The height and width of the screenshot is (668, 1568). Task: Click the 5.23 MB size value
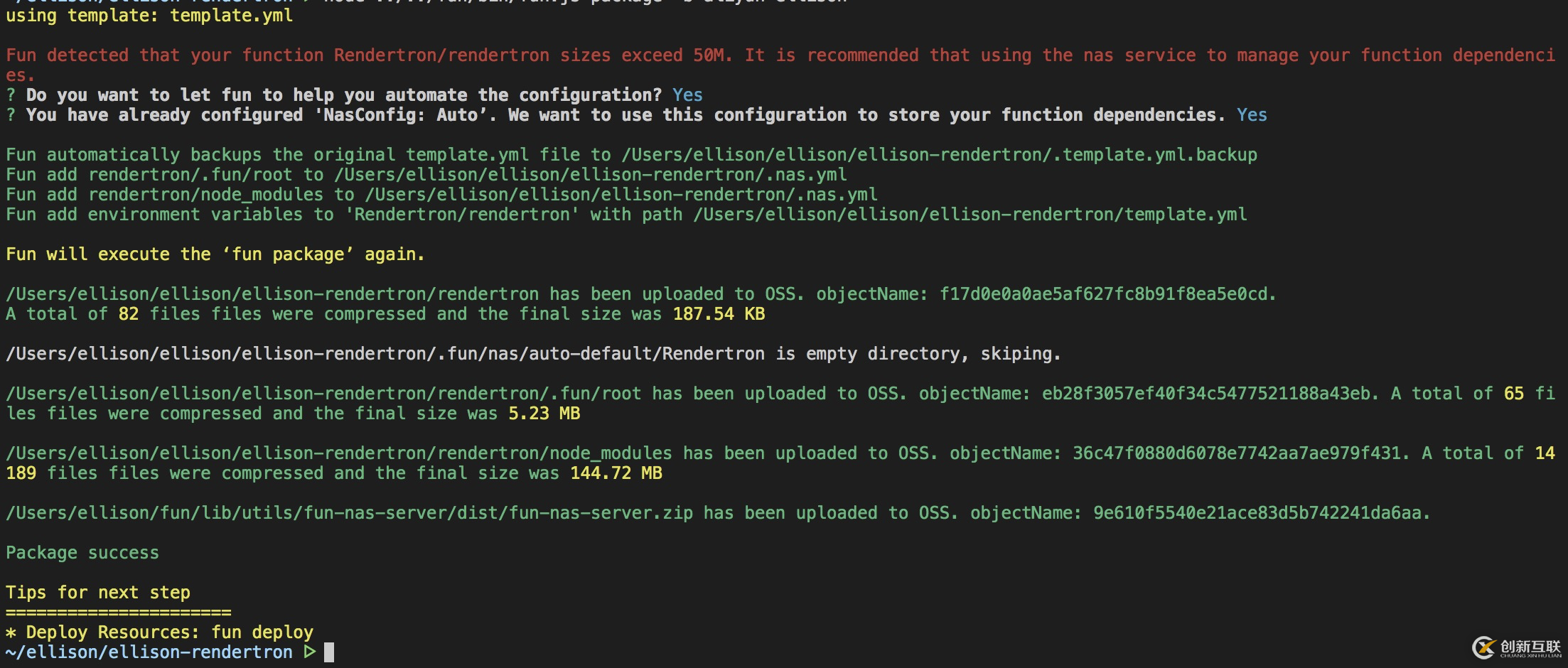pyautogui.click(x=544, y=414)
